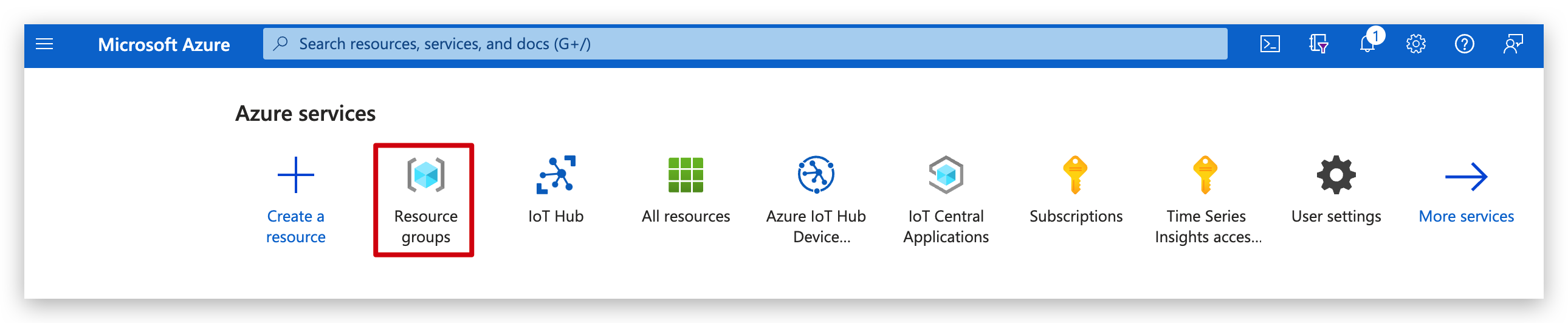Image resolution: width=1568 pixels, height=323 pixels.
Task: Focus the Search resources, services, and docs field
Action: [x=745, y=44]
